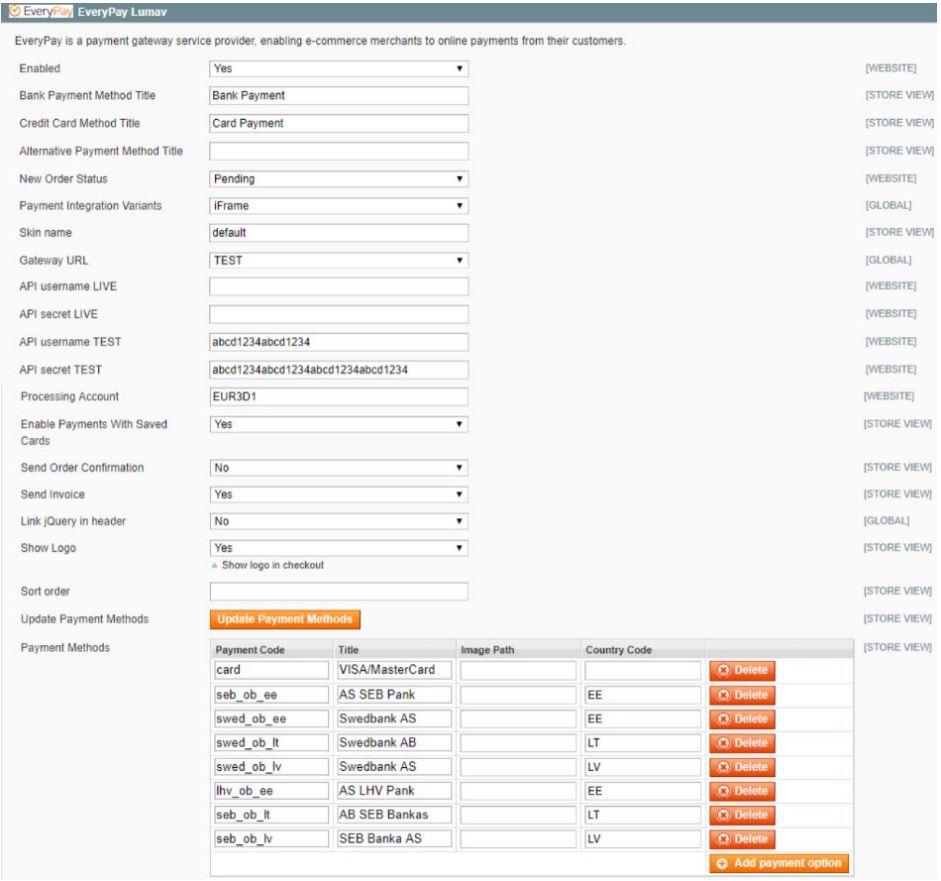Screen dimensions: 941x881
Task: Click Credit Card Method Title field
Action: point(338,123)
